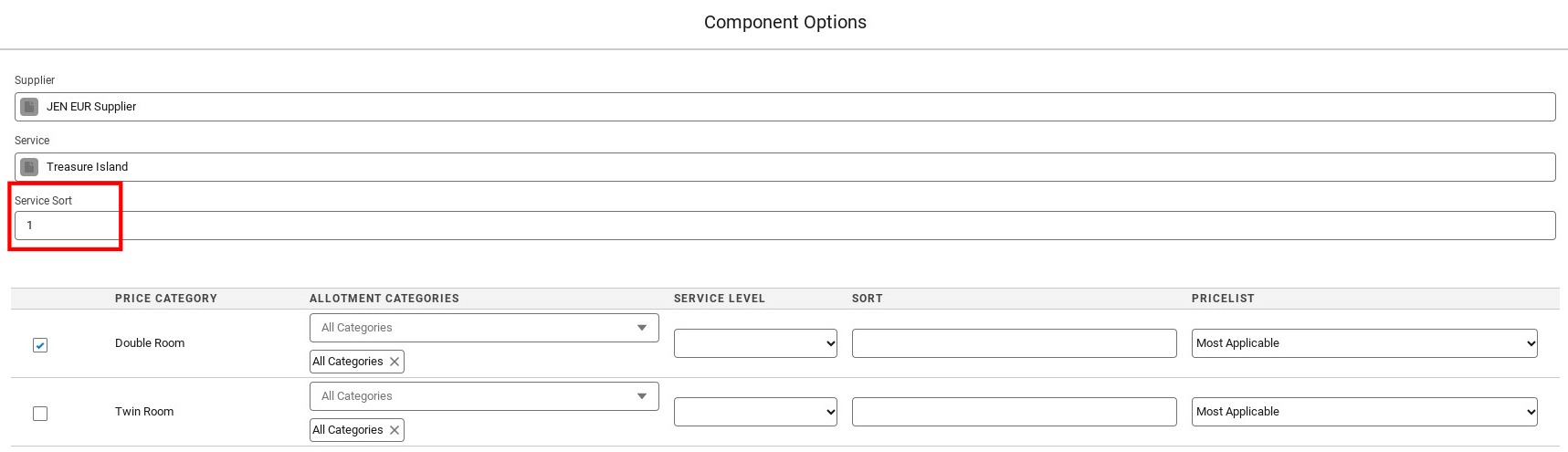1568x452 pixels.
Task: Remove the Double Room All Categories tag
Action: (x=395, y=362)
